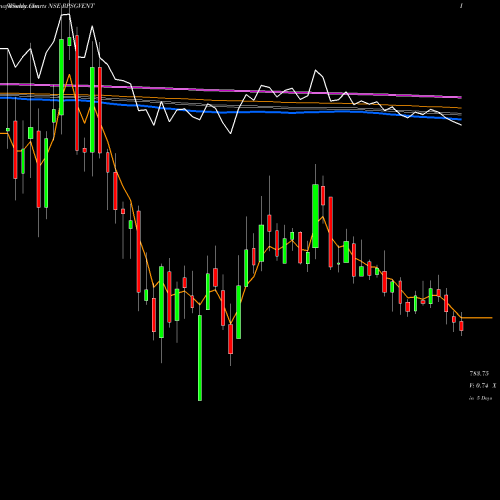Click the flat orange line extension after the last candle
The height and width of the screenshot is (500, 500).
click(477, 318)
